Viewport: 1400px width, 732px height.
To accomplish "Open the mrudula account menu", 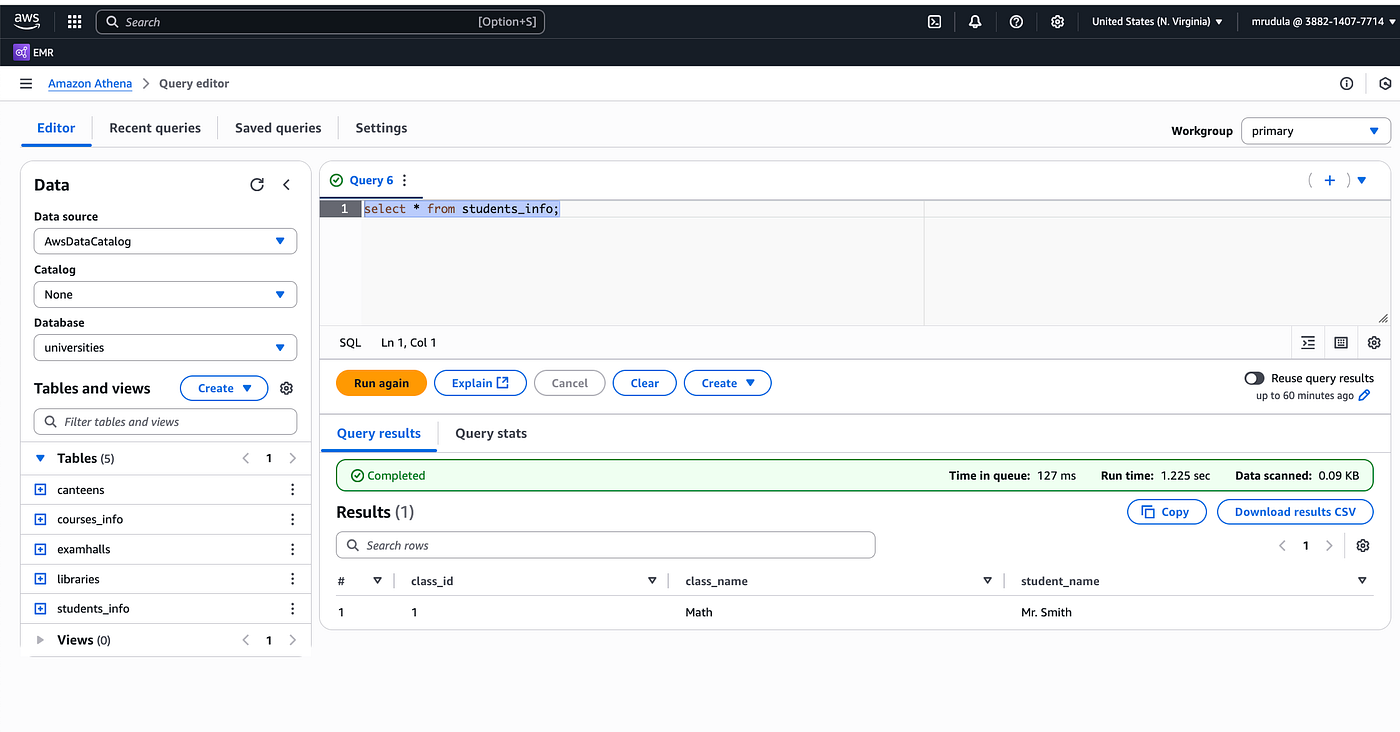I will coord(1321,21).
